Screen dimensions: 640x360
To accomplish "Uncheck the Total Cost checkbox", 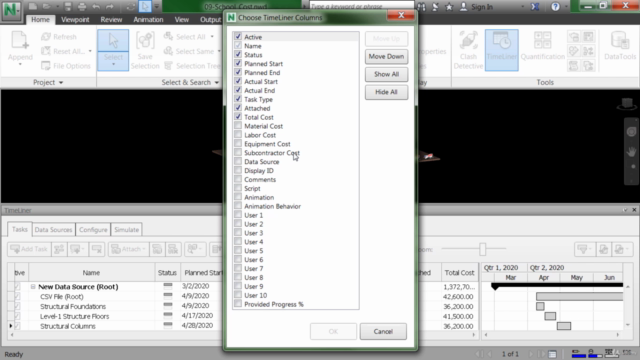I will pyautogui.click(x=238, y=117).
